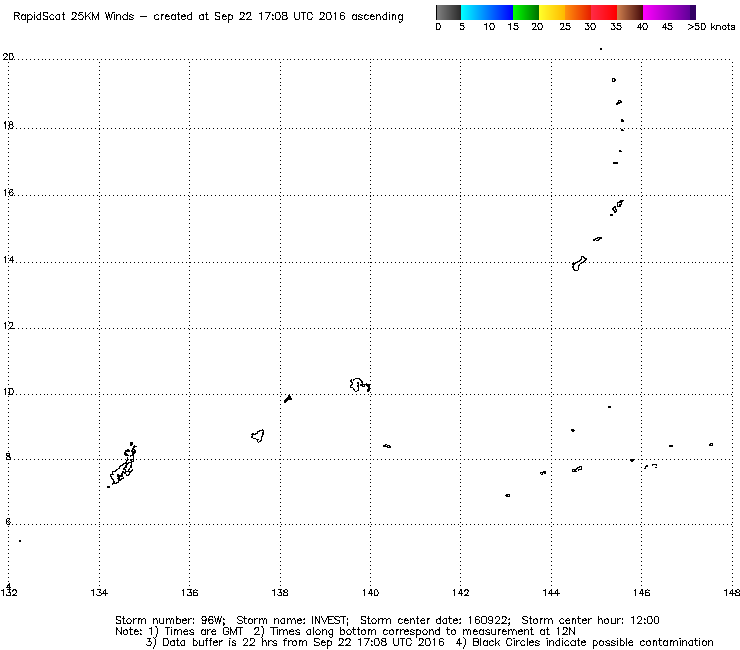Click the latitude axis label '14'
Viewport: 740px width, 650px height.
(x=8, y=260)
